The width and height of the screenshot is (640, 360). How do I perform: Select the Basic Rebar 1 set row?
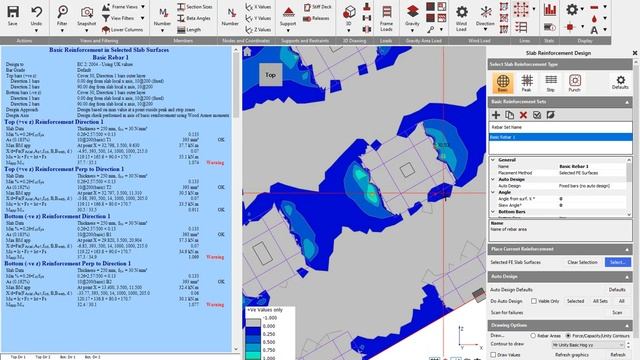pos(560,137)
